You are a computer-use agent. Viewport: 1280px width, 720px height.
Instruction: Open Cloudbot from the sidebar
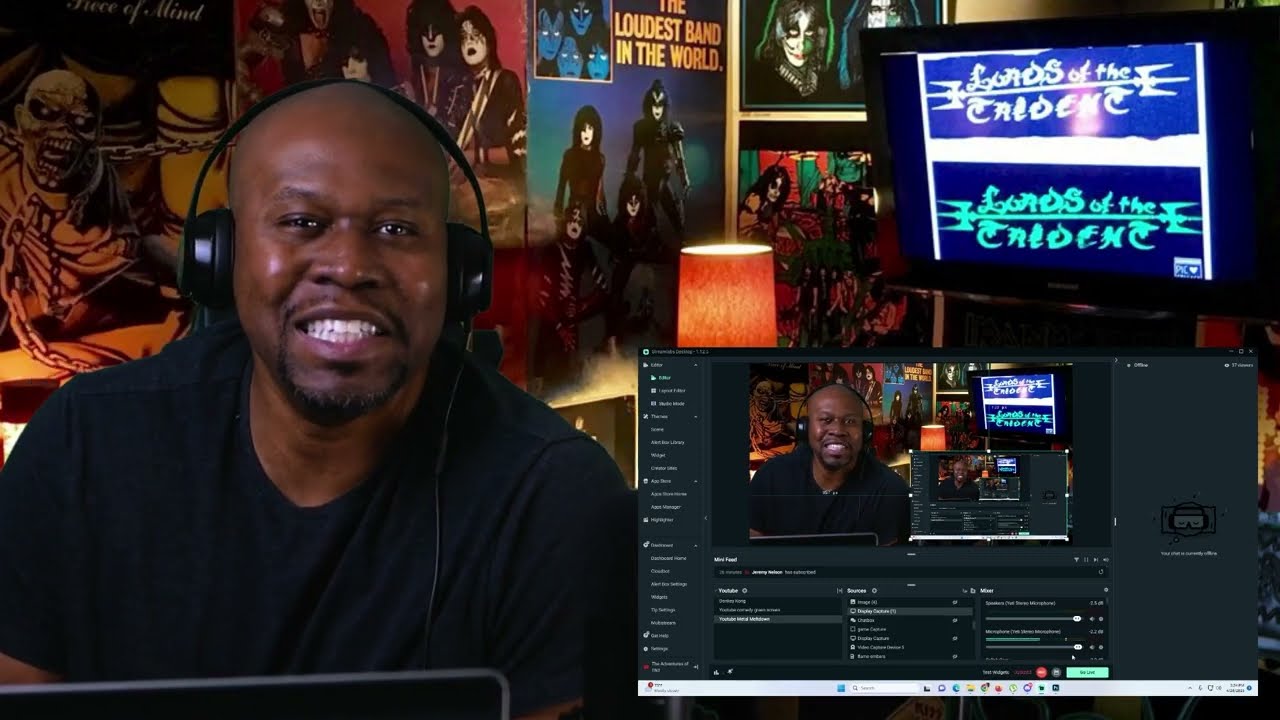pos(660,571)
